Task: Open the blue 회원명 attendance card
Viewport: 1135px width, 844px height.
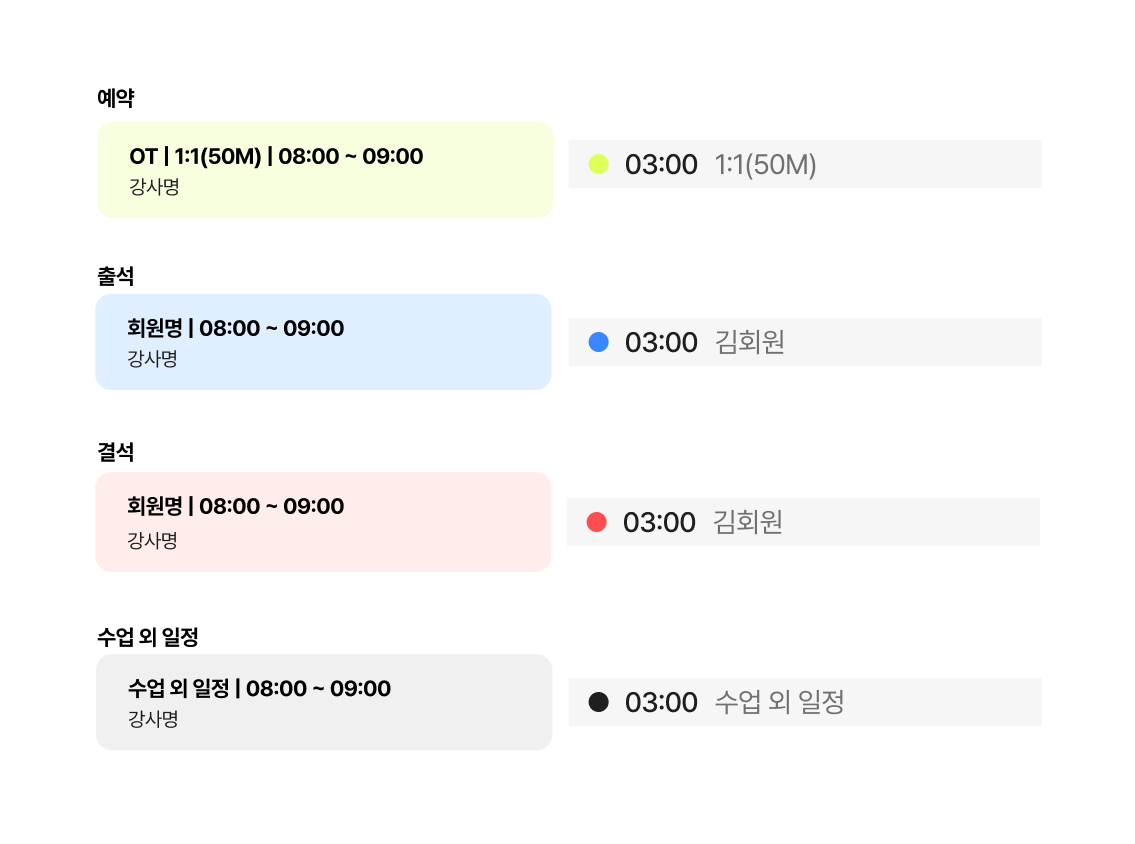Action: click(x=323, y=341)
